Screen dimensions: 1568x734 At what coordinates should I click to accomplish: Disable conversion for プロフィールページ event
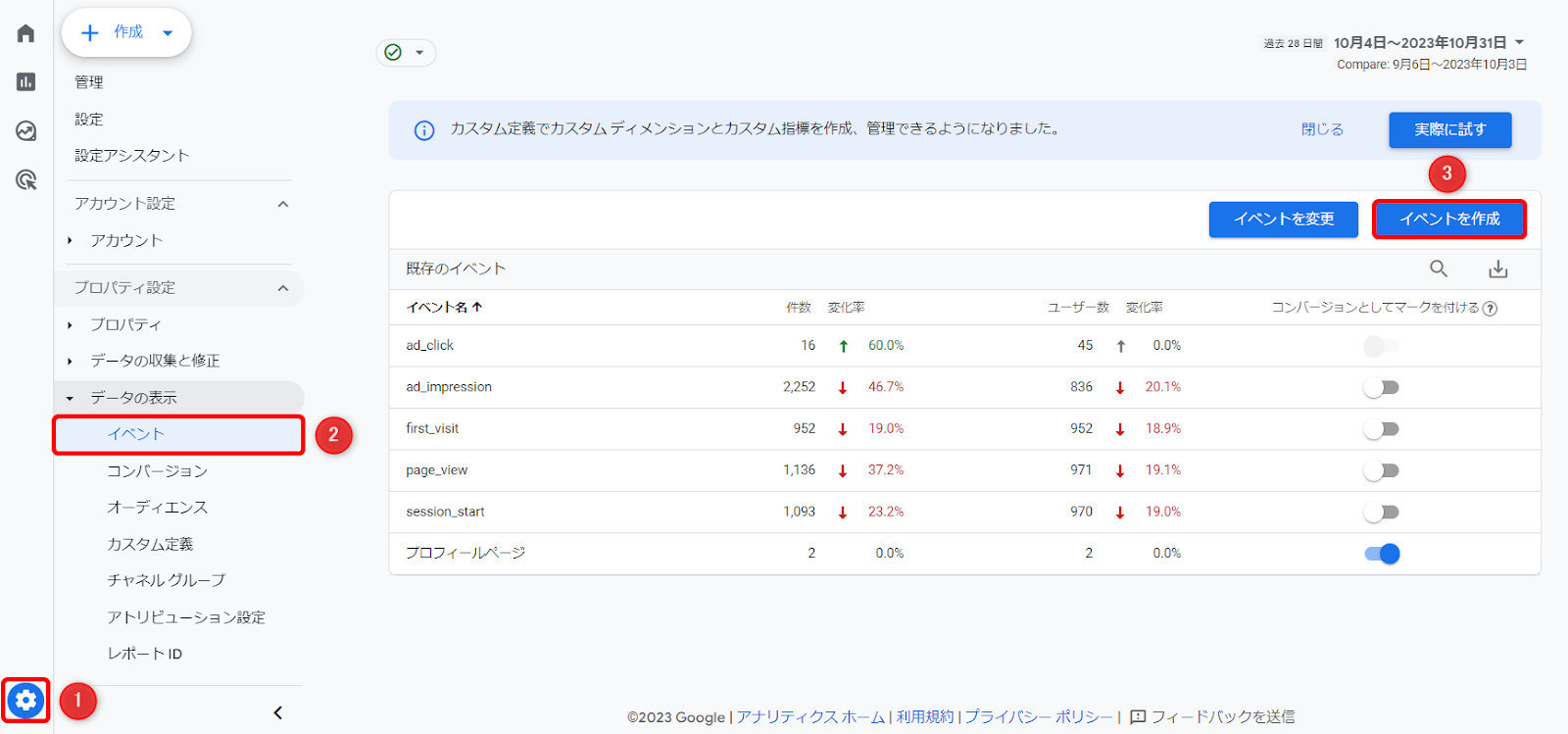click(x=1382, y=554)
